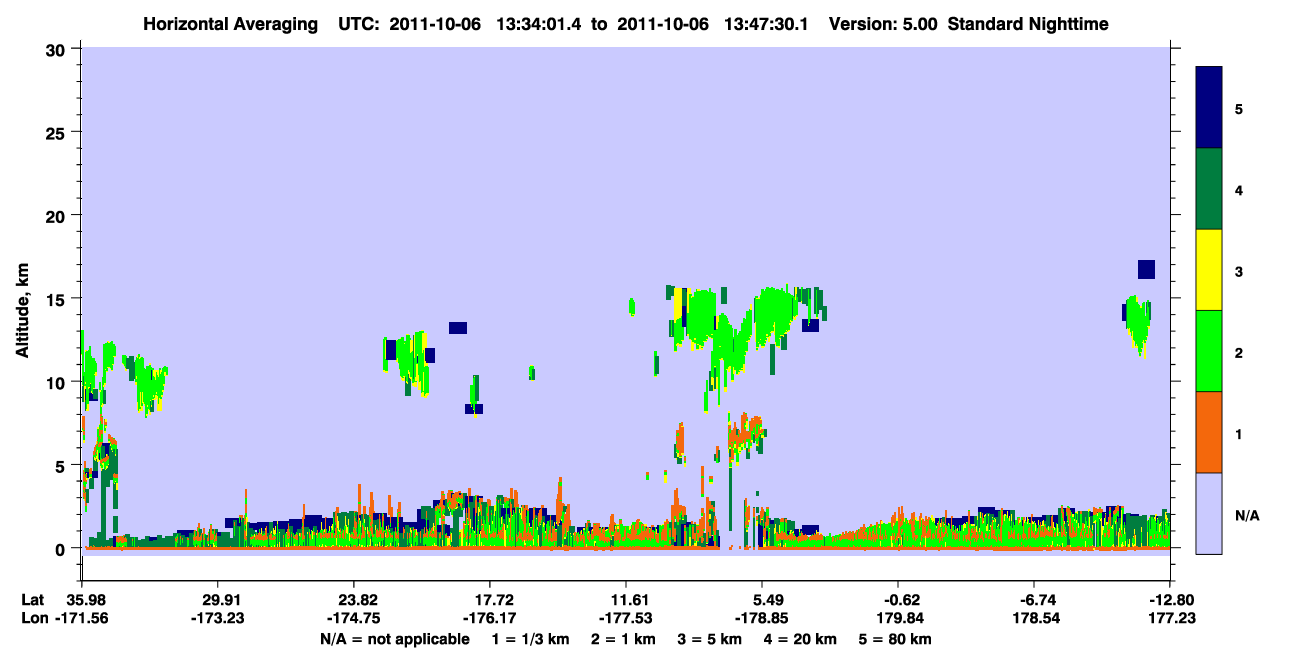This screenshot has height=667, width=1300.
Task: Click the 'Version: 5.00' text in title
Action: (881, 23)
